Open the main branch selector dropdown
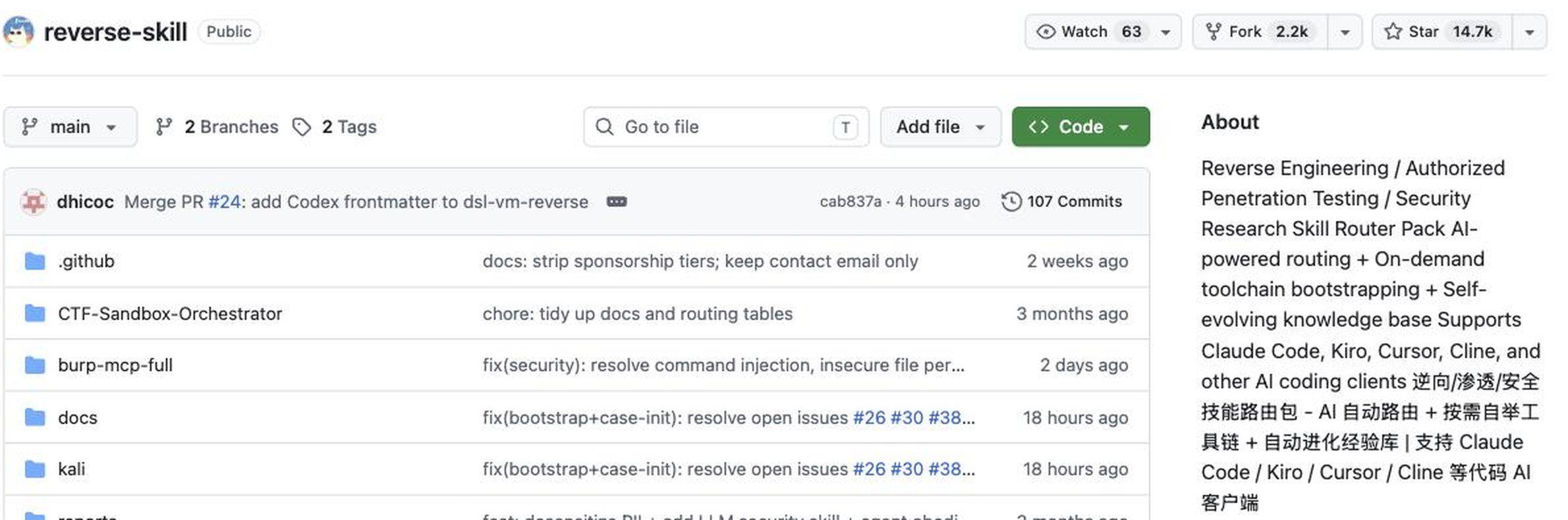Image resolution: width=1568 pixels, height=520 pixels. tap(70, 126)
